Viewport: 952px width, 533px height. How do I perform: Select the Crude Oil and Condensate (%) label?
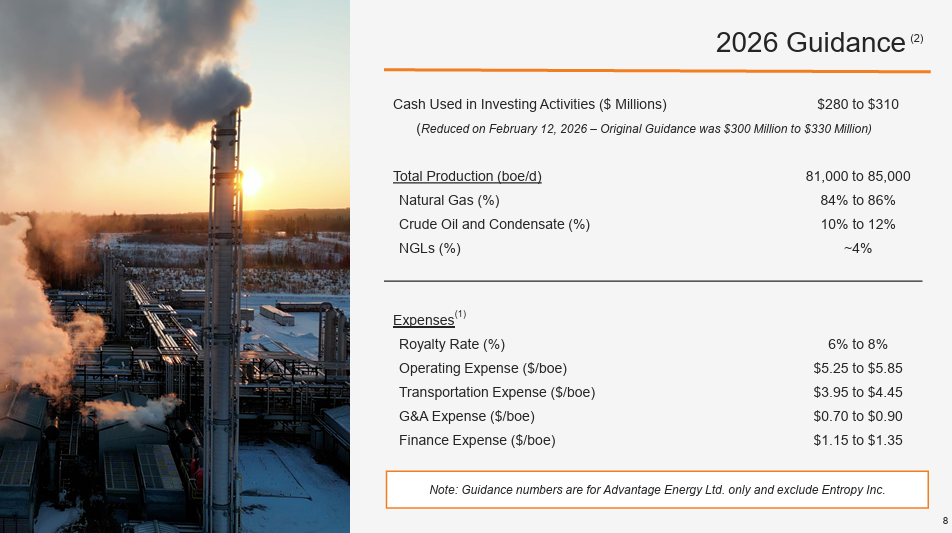pyautogui.click(x=494, y=224)
